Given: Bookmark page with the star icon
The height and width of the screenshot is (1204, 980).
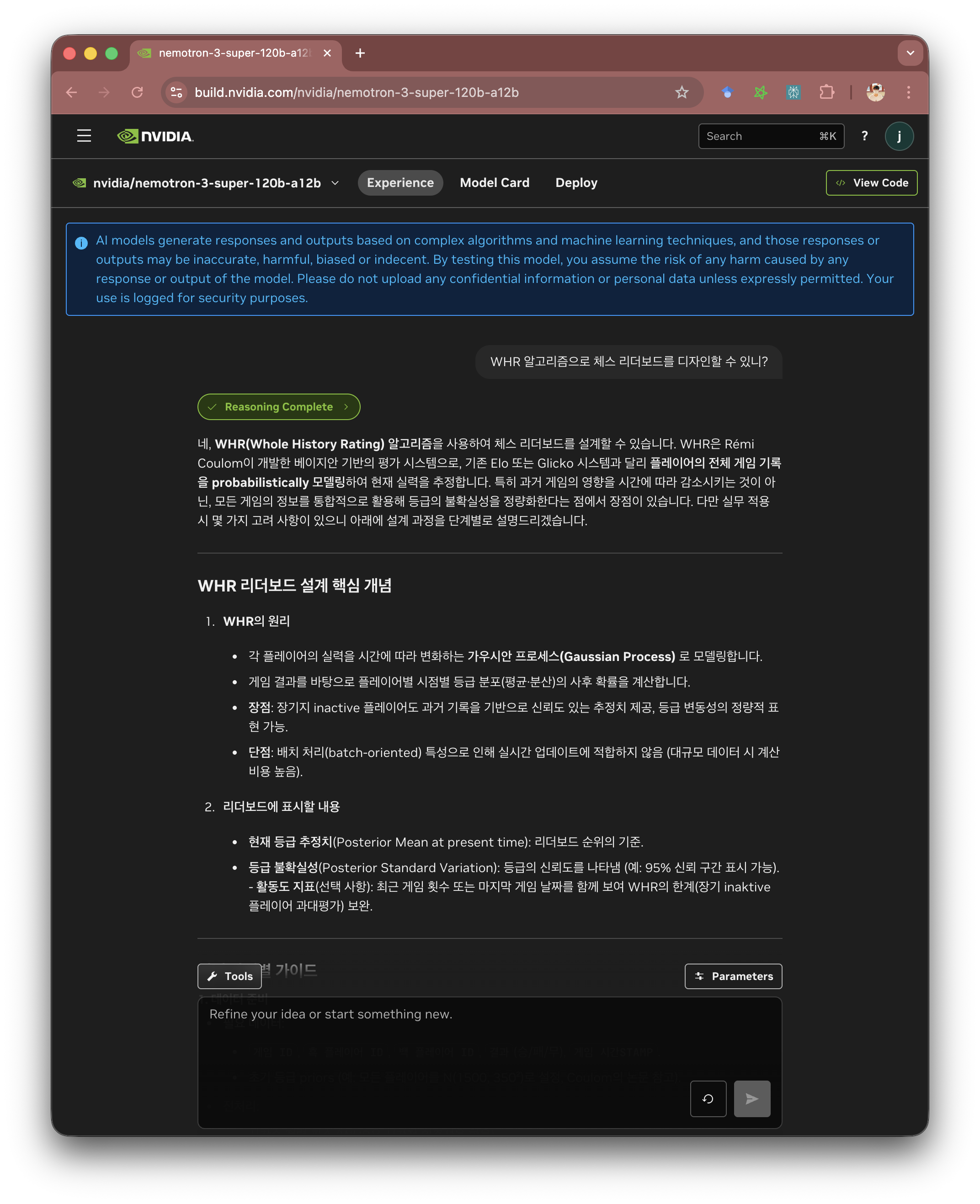Looking at the screenshot, I should (682, 93).
